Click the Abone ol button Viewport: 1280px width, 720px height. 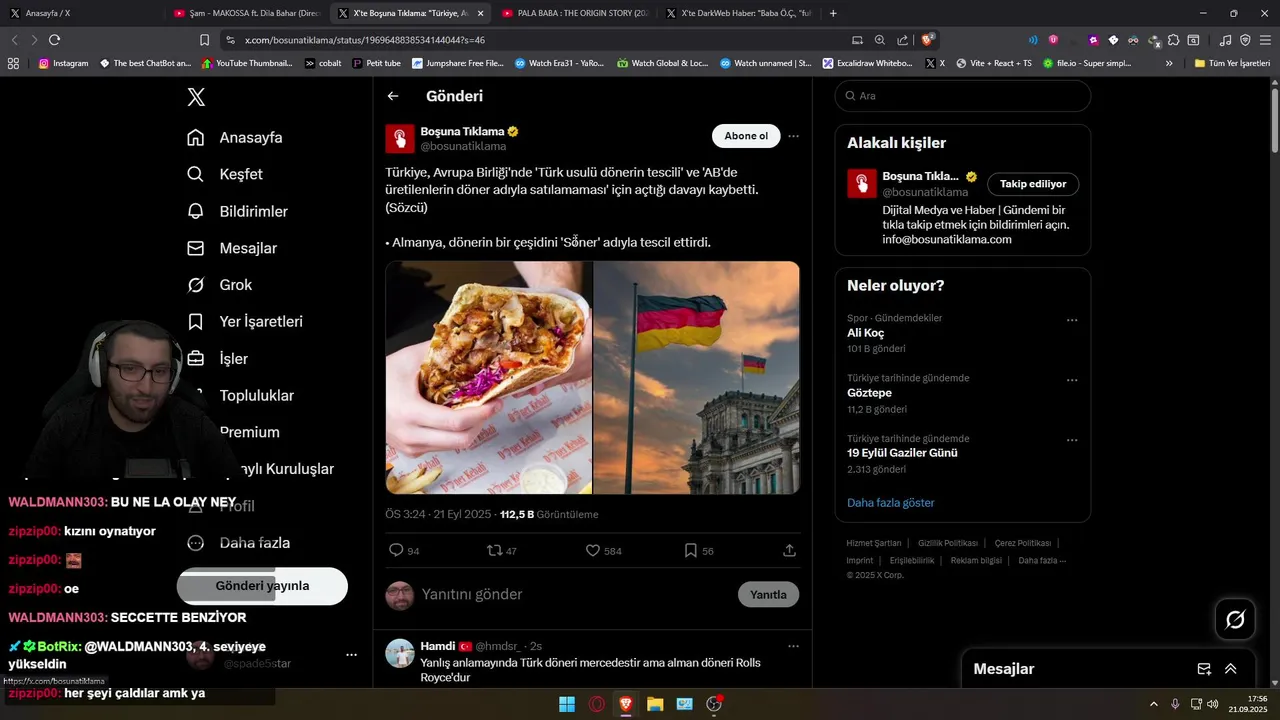[746, 136]
